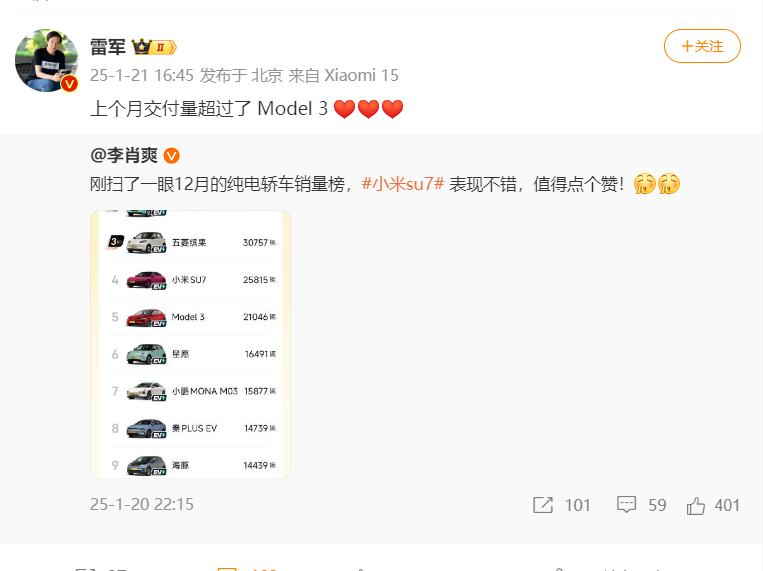Open the quoted post's 25-1-20 22:15 timestamp
763x571 pixels.
[x=142, y=504]
